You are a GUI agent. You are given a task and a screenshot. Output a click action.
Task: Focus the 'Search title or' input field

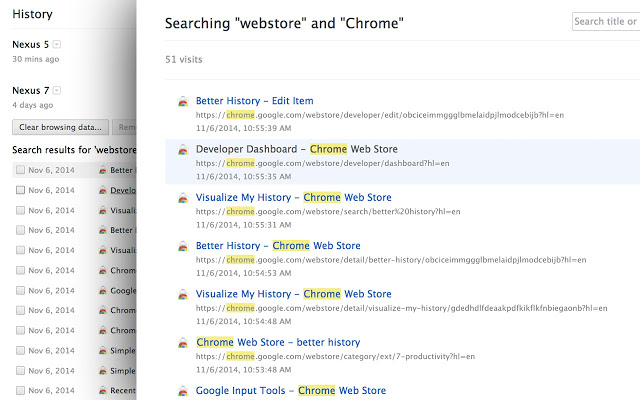pyautogui.click(x=606, y=22)
